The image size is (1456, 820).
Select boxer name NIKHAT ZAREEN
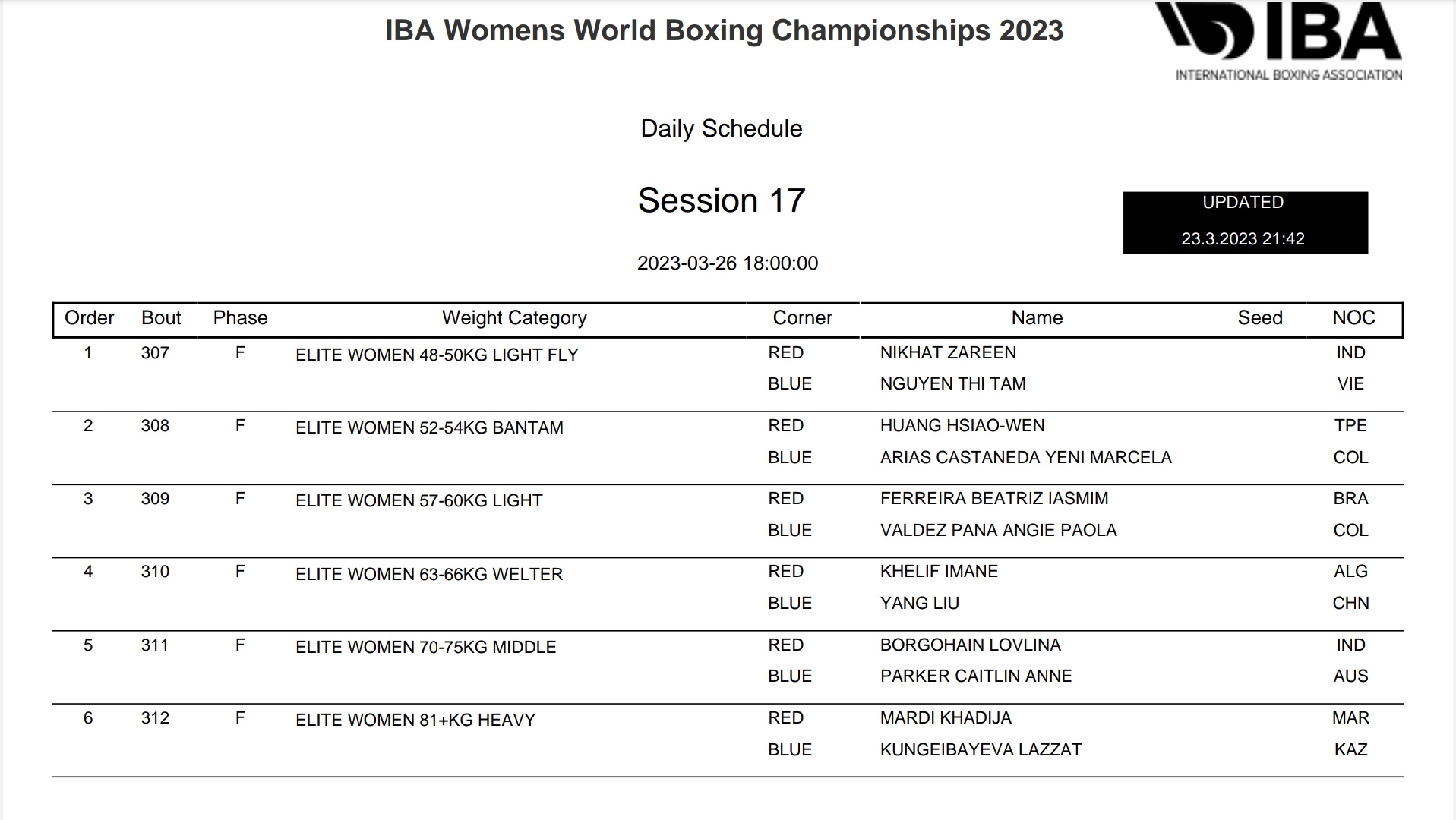(x=948, y=353)
